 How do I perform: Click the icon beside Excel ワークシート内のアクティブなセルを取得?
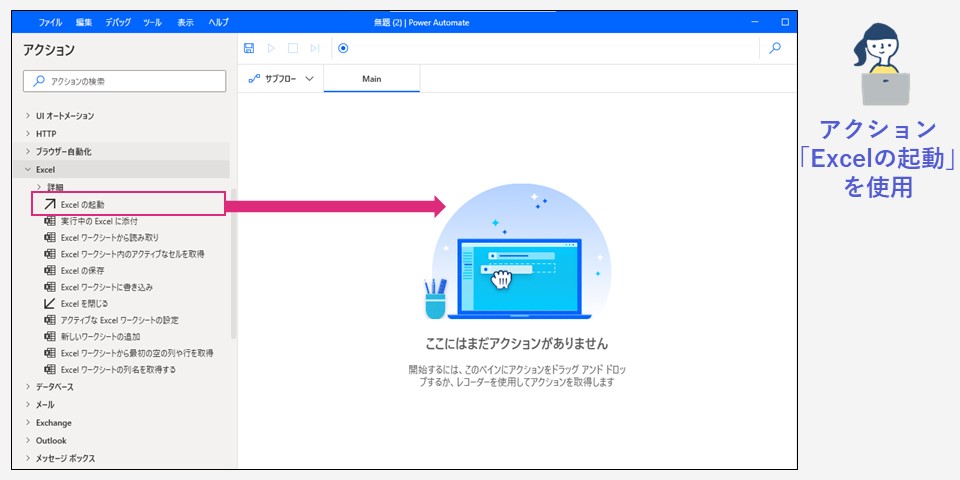click(50, 253)
